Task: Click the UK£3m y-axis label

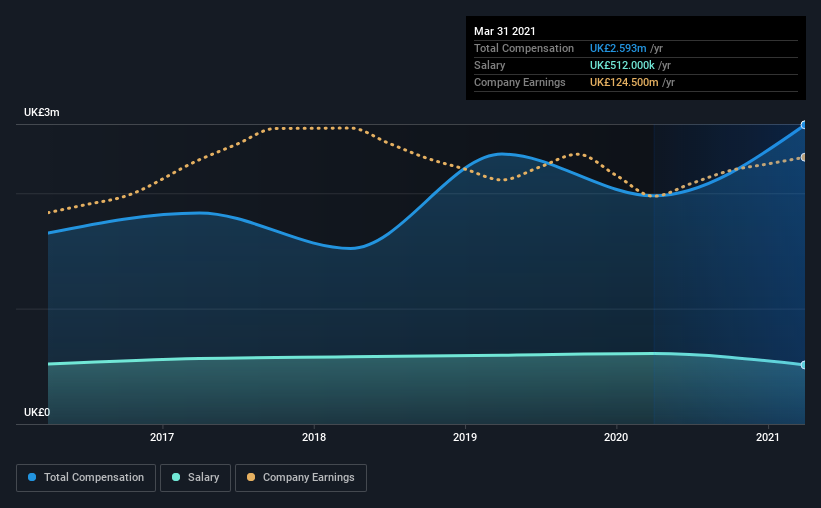Action: pyautogui.click(x=42, y=112)
